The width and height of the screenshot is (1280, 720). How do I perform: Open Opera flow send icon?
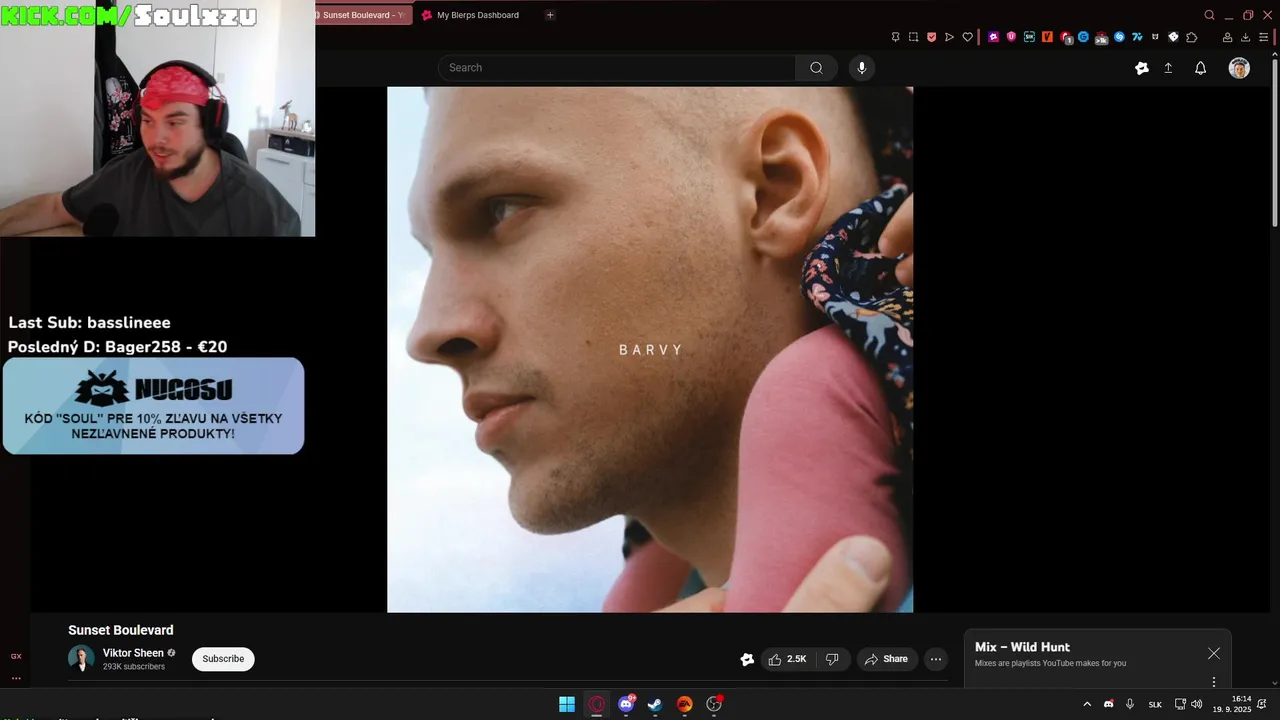(x=949, y=37)
